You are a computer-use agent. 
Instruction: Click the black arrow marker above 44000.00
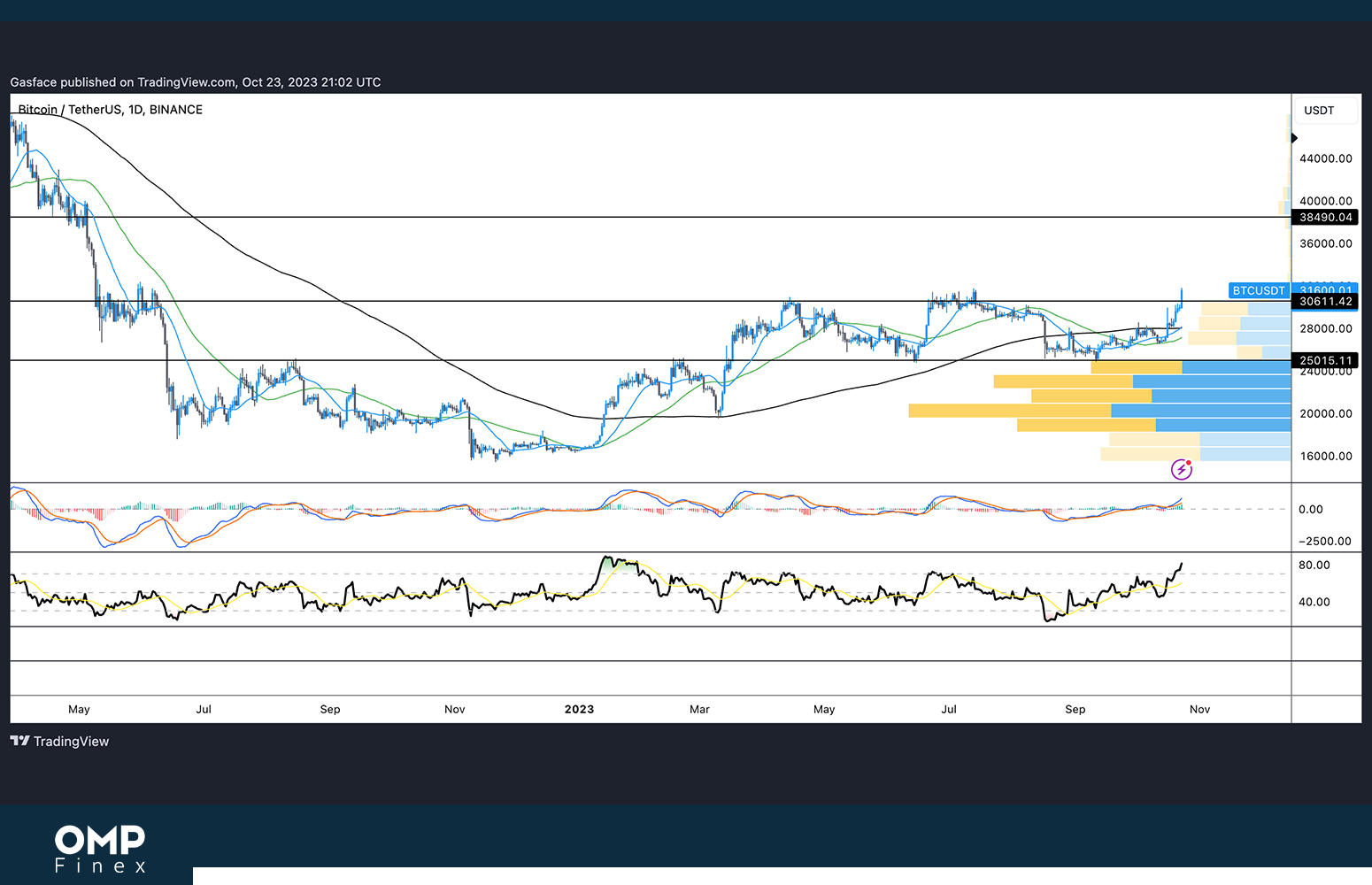pyautogui.click(x=1294, y=138)
